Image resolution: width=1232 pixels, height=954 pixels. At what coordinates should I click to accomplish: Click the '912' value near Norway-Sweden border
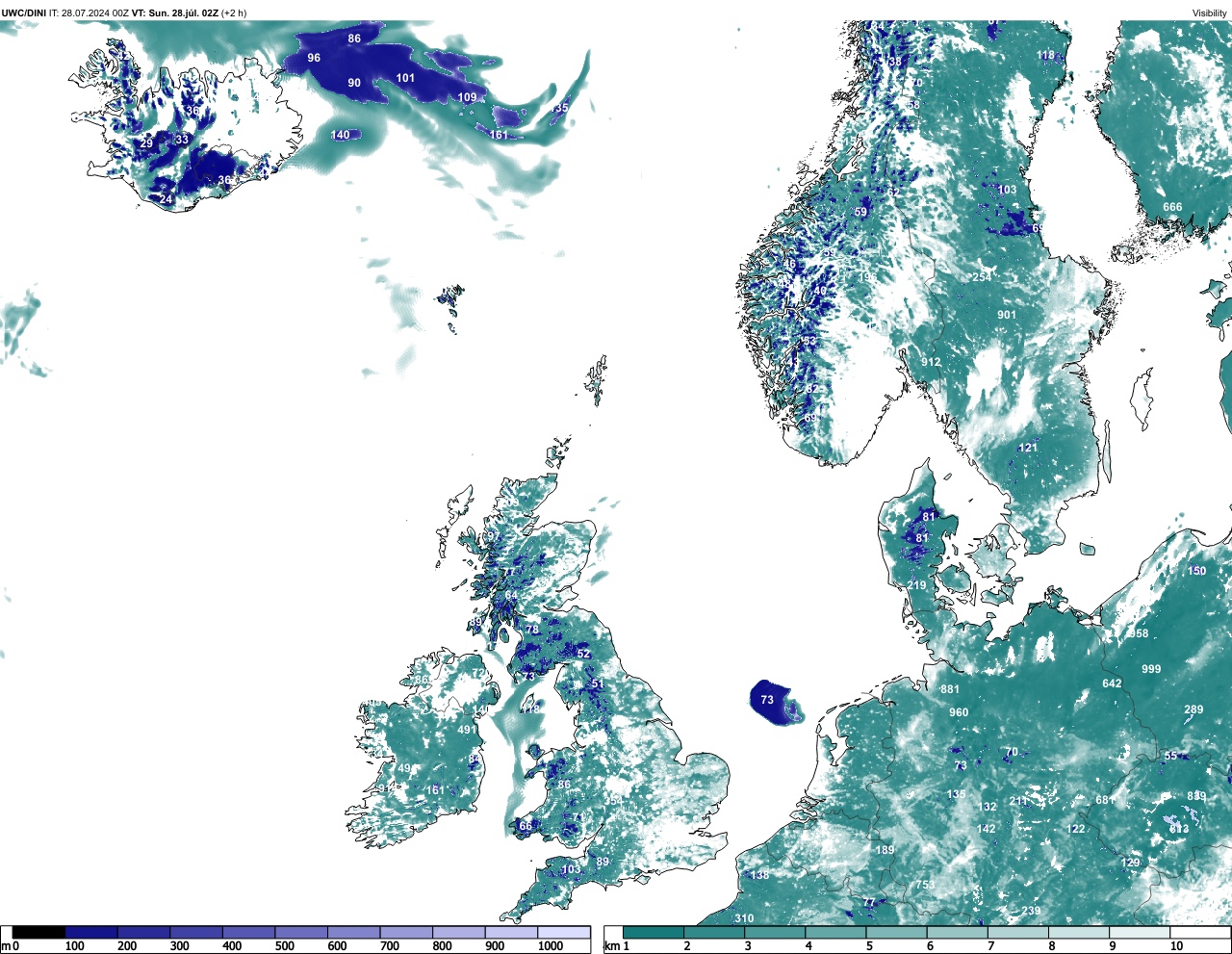pos(931,362)
